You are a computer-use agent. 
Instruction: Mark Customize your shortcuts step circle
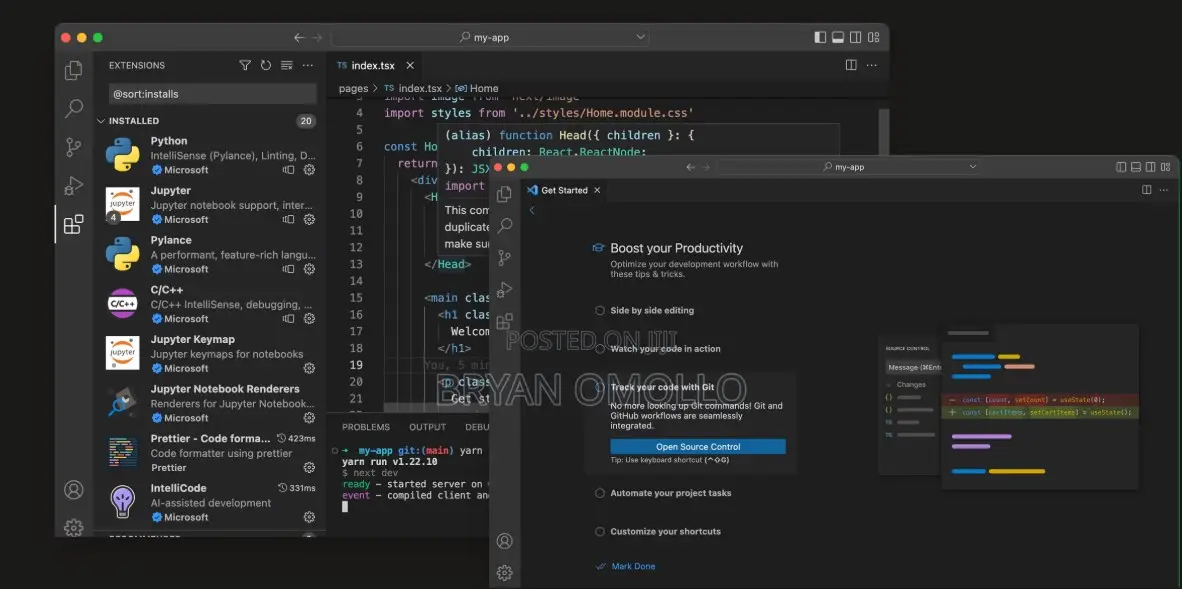(600, 532)
